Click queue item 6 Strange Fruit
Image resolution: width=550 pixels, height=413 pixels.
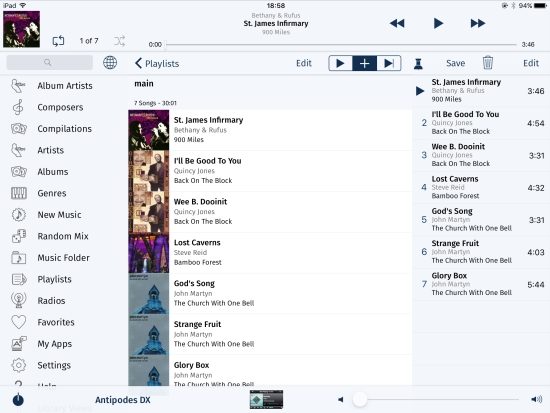481,252
